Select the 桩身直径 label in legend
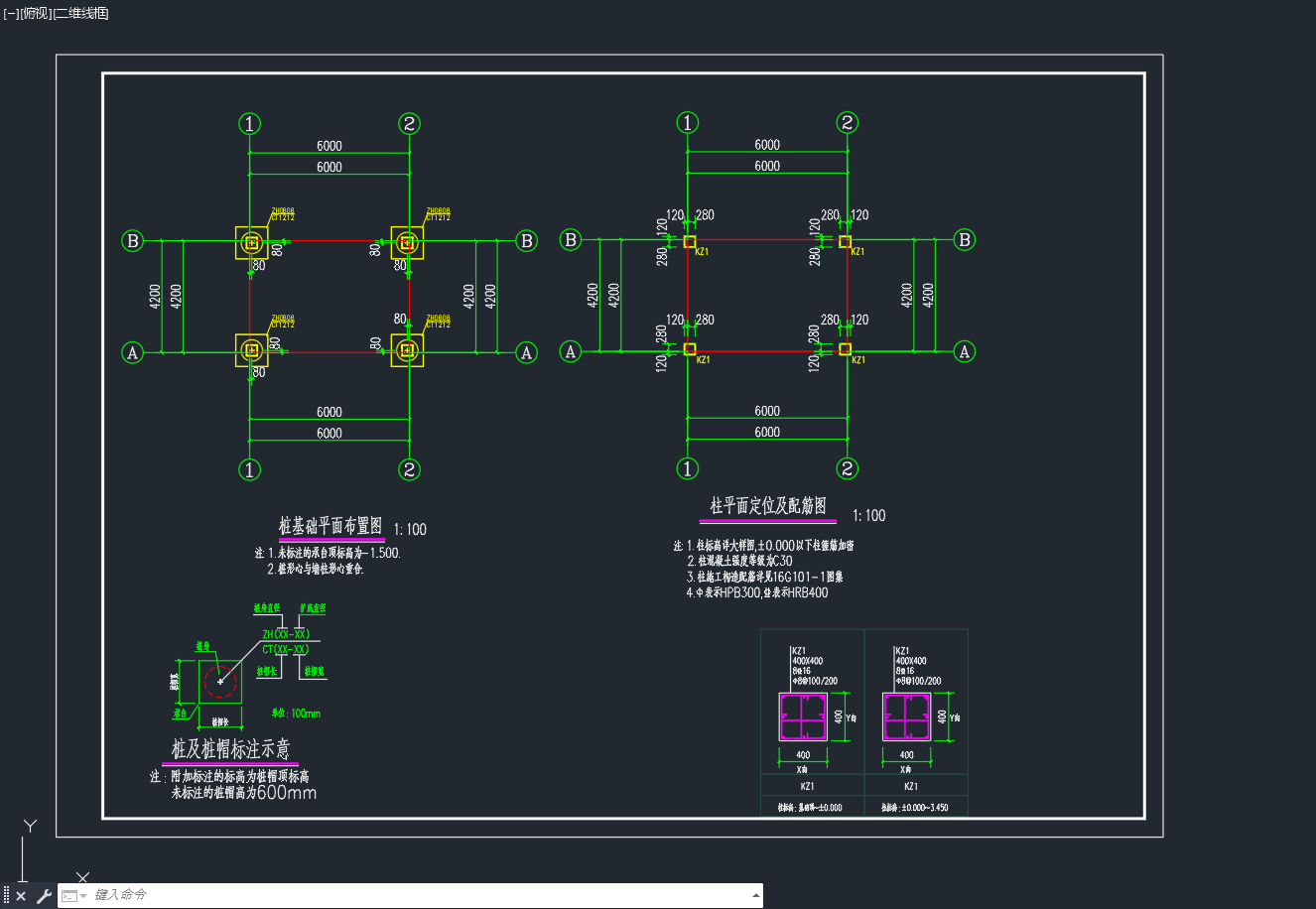This screenshot has width=1316, height=909. tap(267, 607)
